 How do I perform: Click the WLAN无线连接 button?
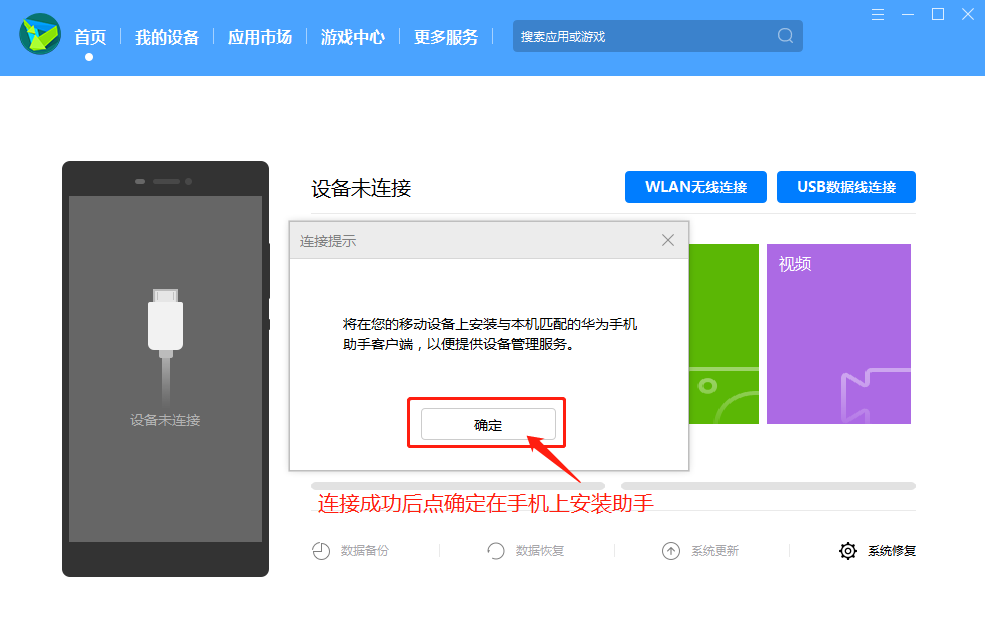click(695, 187)
